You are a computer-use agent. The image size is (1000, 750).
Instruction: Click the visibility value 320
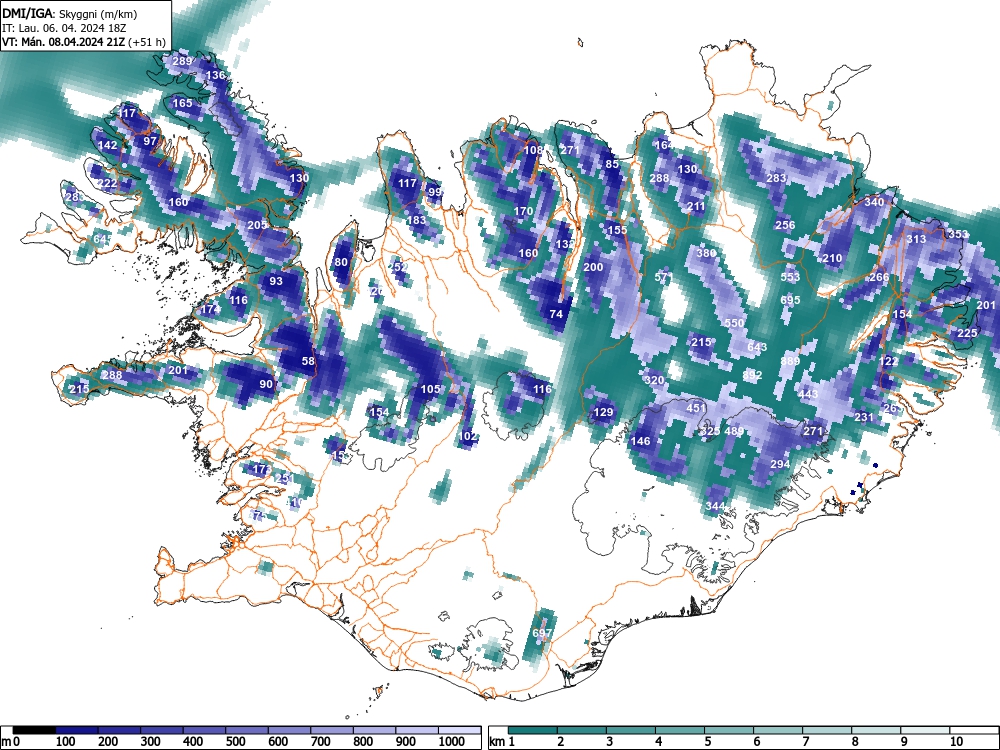coord(655,380)
